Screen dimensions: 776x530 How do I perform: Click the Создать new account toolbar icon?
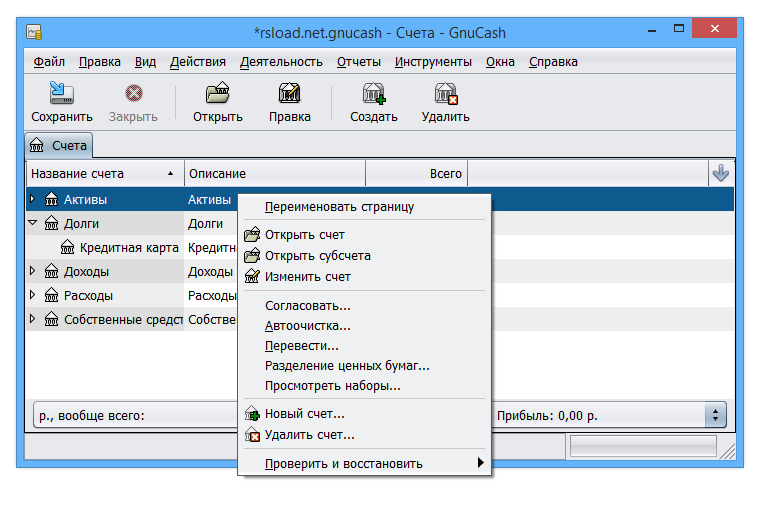point(374,93)
